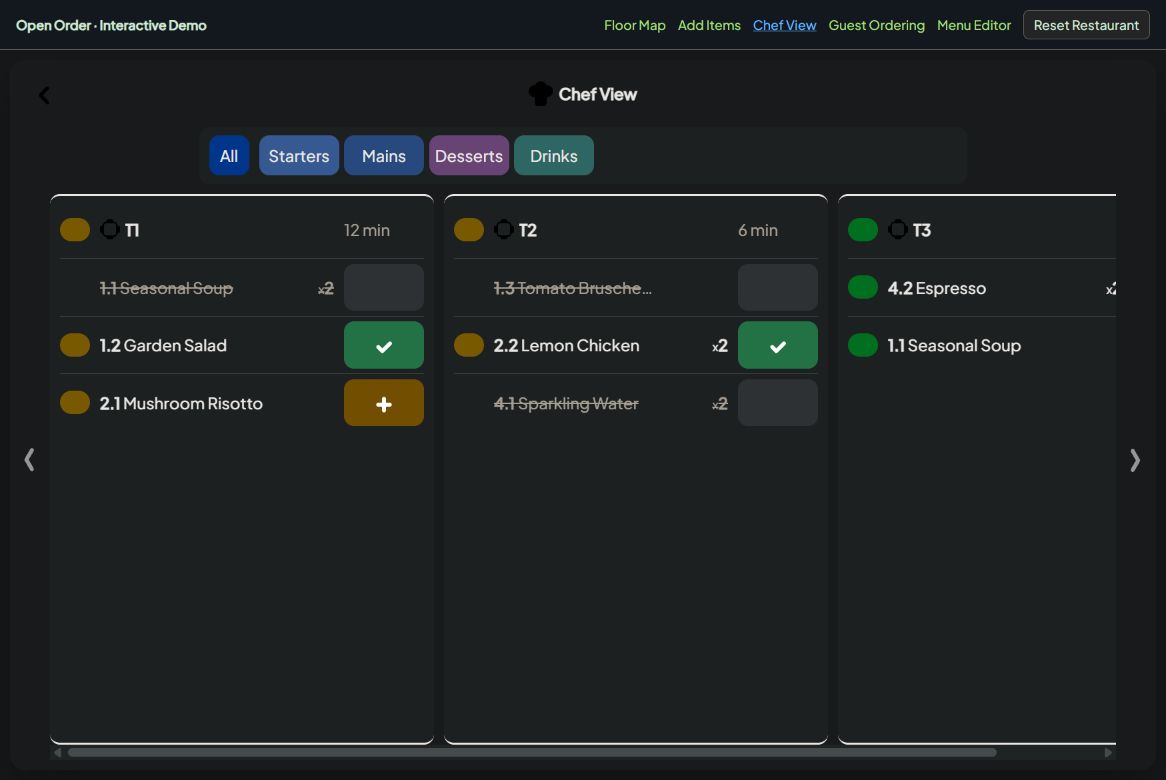This screenshot has height=780, width=1166.
Task: Click the Reset Restaurant button
Action: pyautogui.click(x=1086, y=25)
